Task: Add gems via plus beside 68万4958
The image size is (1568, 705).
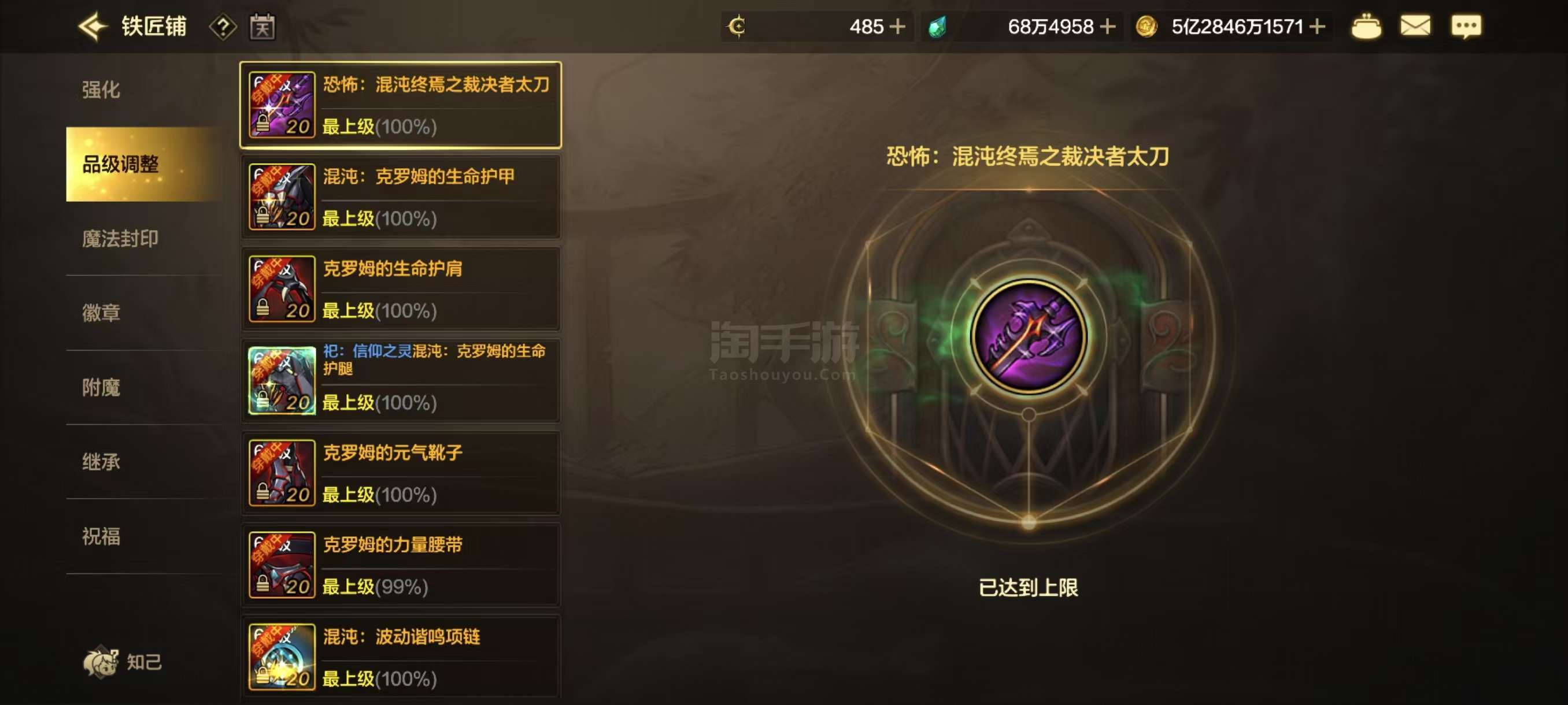Action: point(1108,27)
